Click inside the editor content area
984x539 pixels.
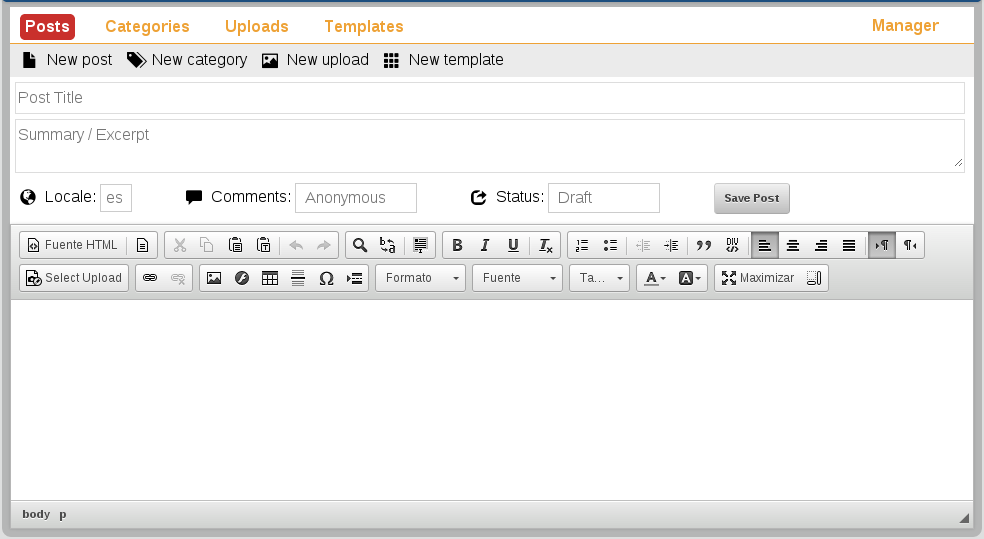point(492,400)
